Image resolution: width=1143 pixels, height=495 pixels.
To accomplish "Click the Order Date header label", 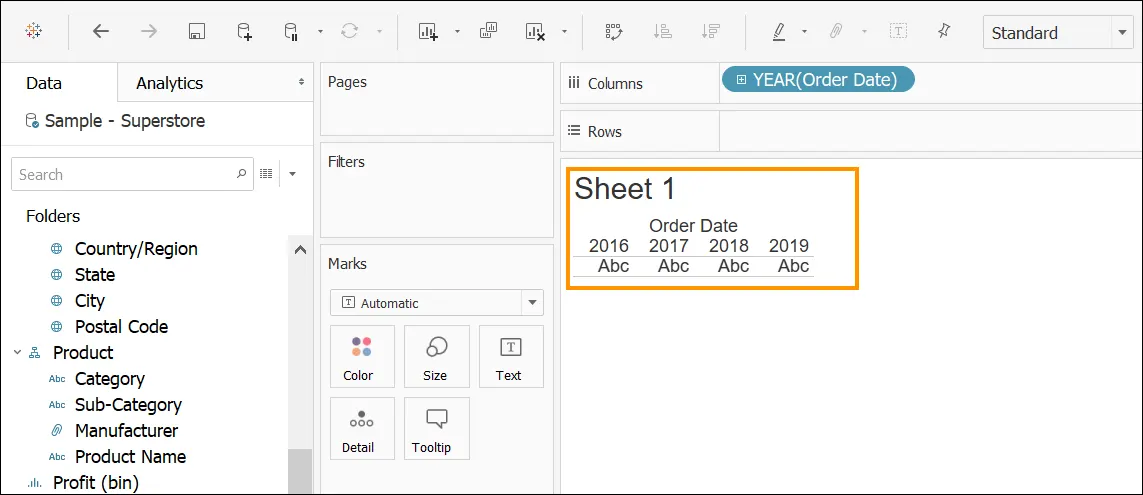I will pyautogui.click(x=693, y=225).
